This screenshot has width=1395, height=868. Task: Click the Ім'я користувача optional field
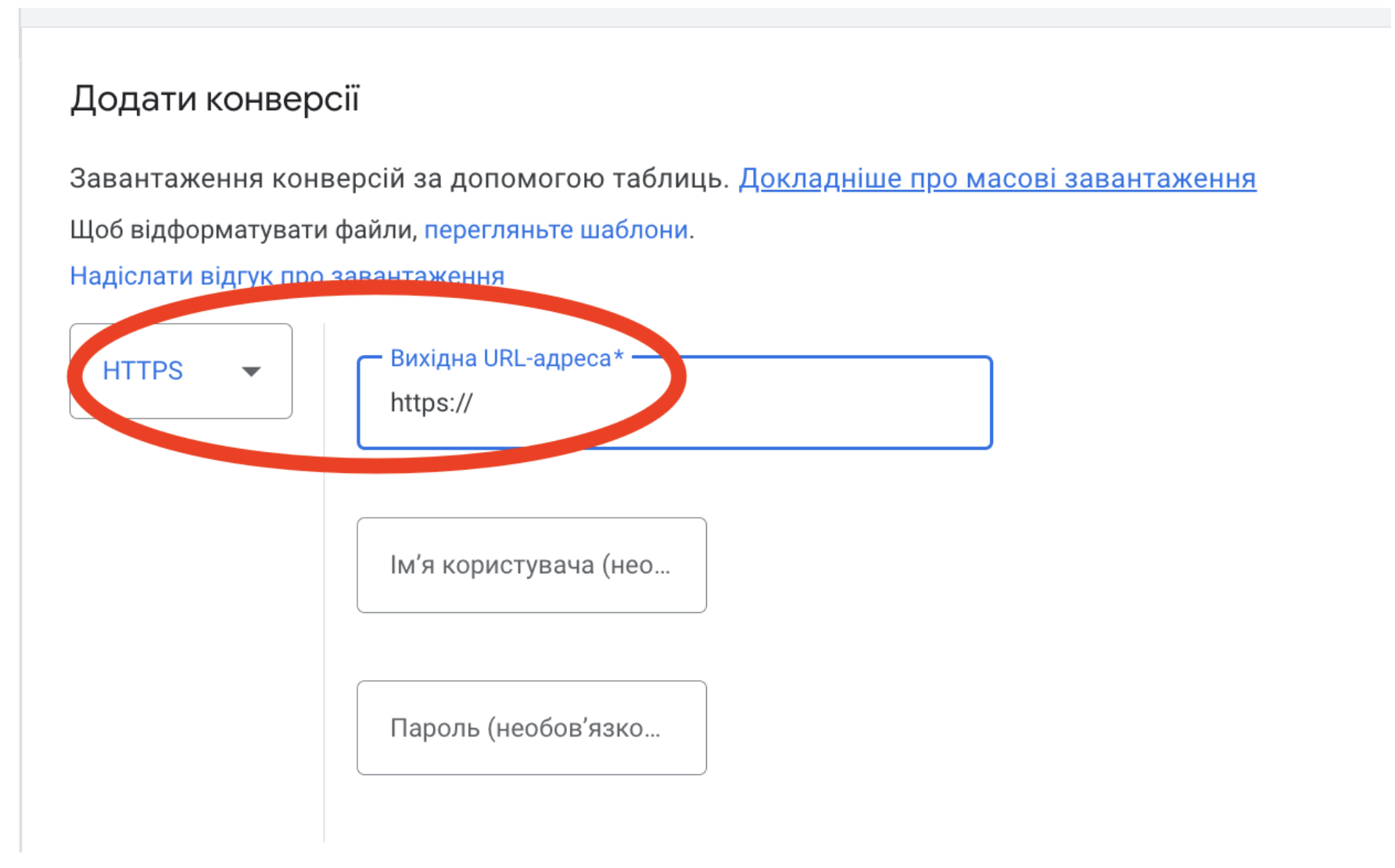[532, 565]
